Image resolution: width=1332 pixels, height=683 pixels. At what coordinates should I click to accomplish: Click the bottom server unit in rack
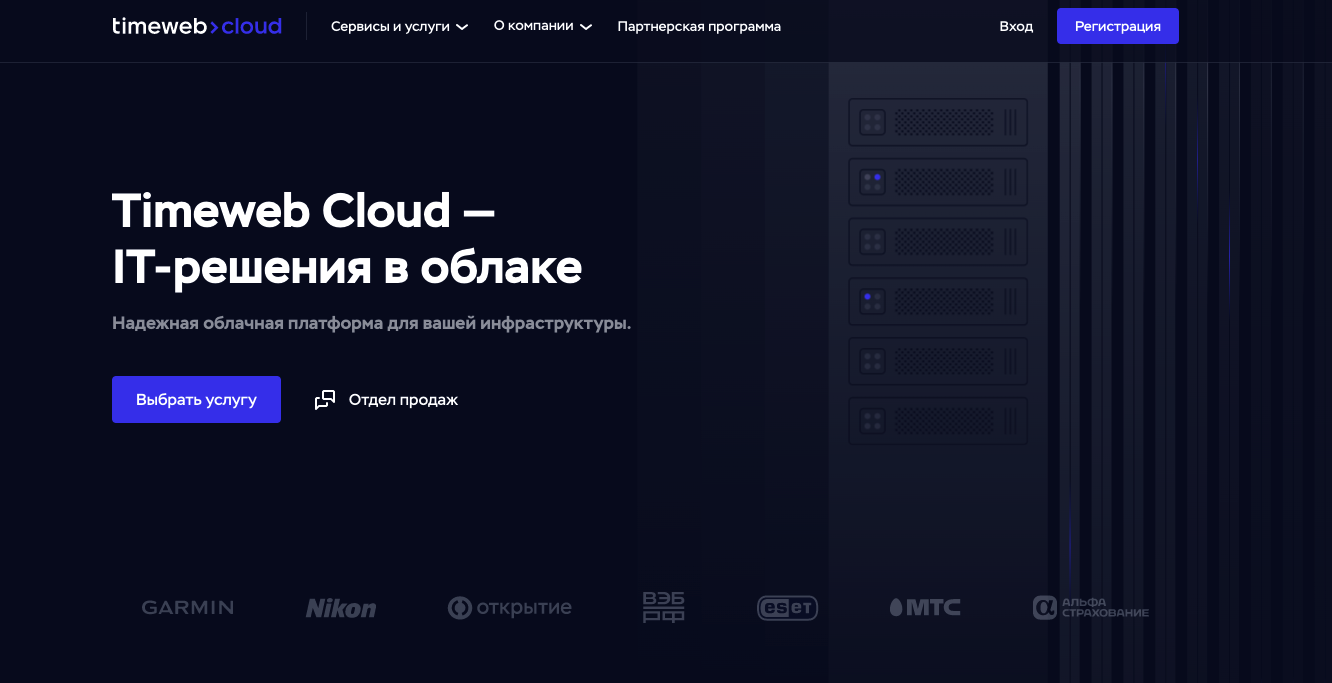(x=938, y=421)
